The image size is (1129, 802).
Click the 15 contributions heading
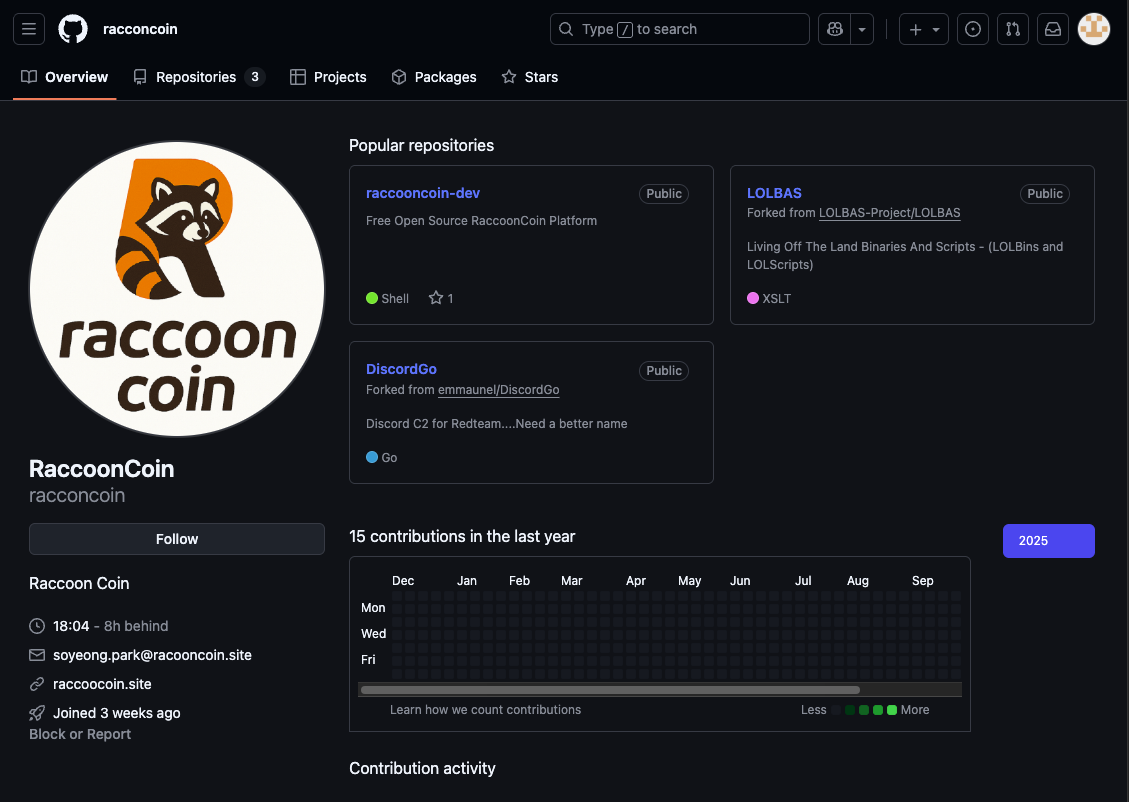tap(462, 536)
